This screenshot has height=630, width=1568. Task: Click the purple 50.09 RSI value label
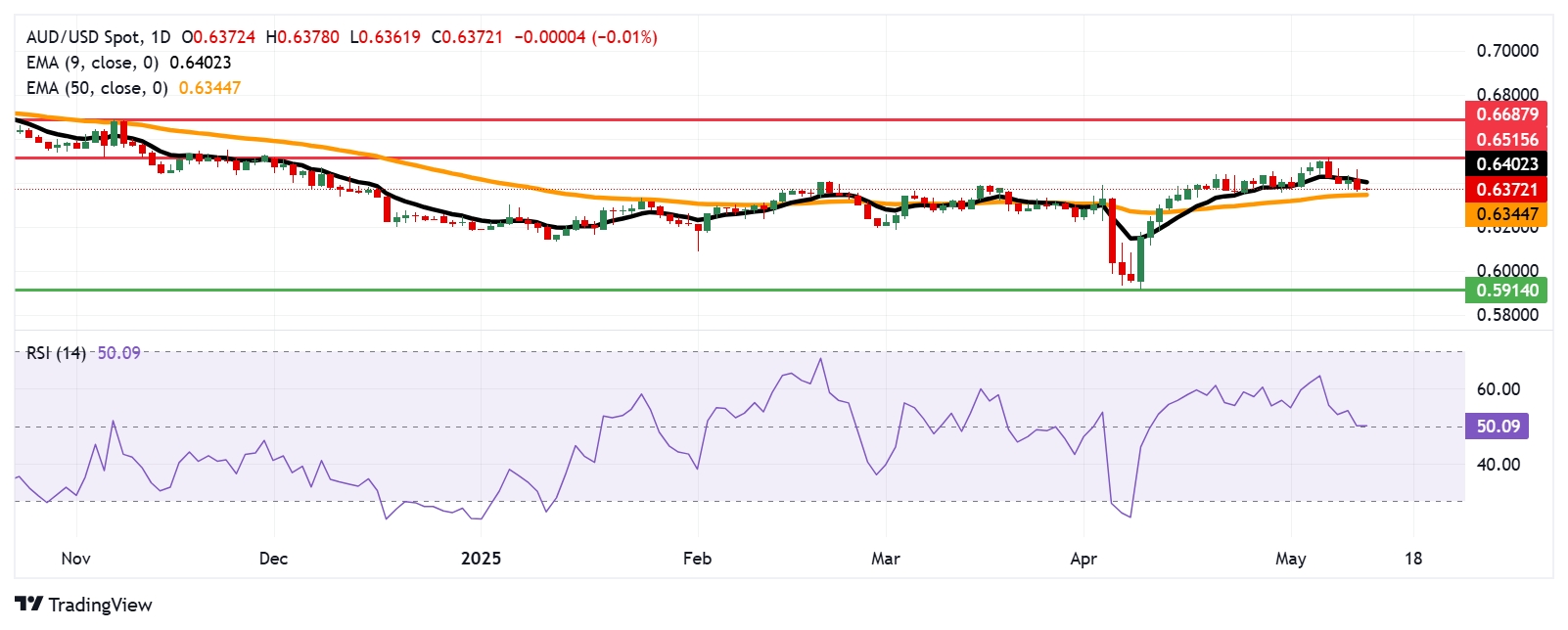click(x=1498, y=427)
